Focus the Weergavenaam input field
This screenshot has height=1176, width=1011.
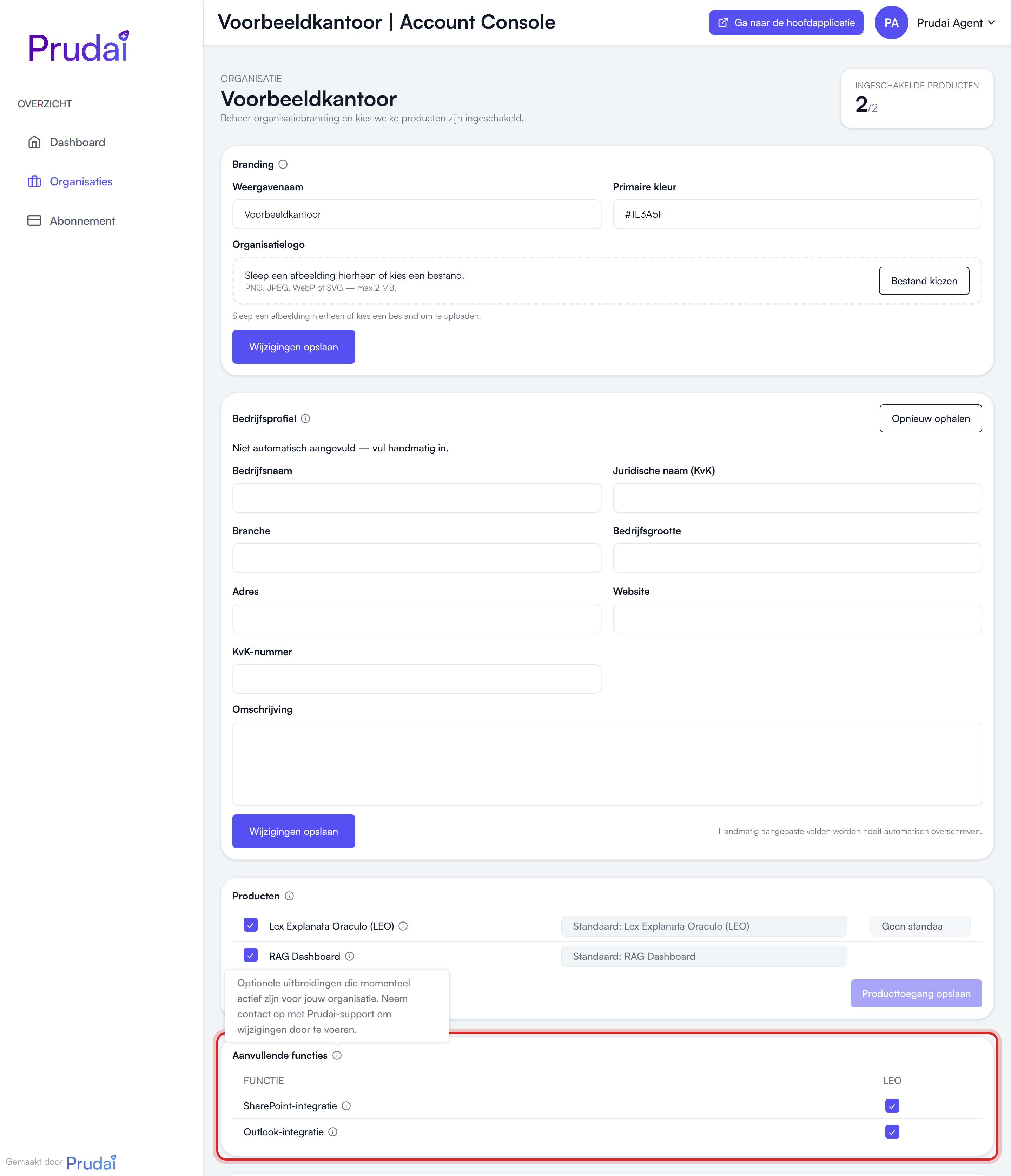click(417, 214)
